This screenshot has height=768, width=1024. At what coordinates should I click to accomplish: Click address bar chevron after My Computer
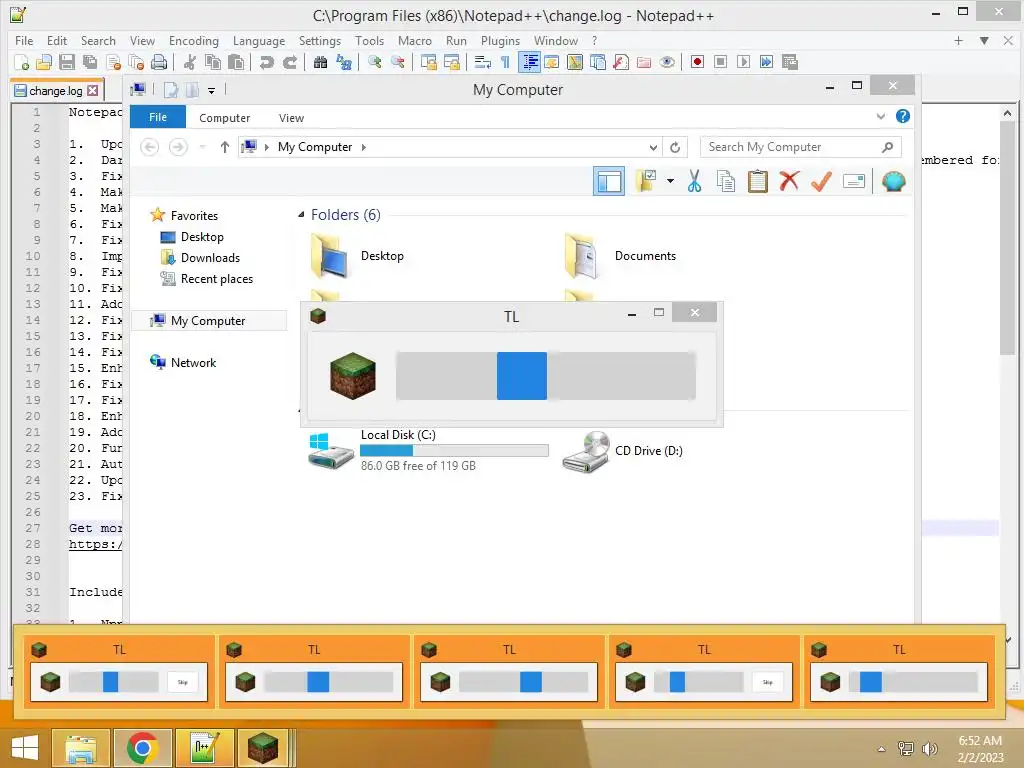click(364, 148)
